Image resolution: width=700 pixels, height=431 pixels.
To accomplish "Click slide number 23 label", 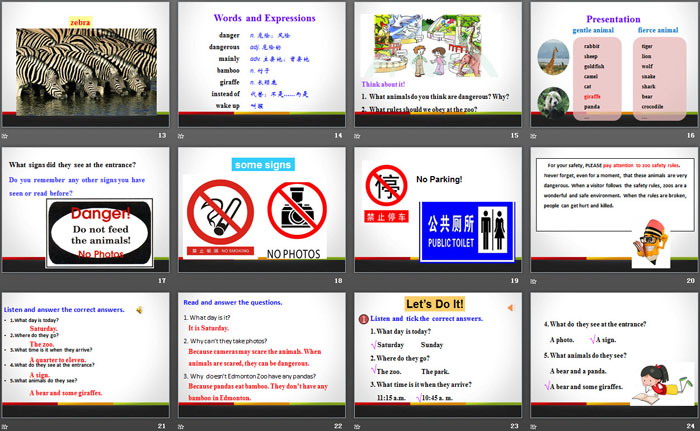I will pyautogui.click(x=514, y=426).
